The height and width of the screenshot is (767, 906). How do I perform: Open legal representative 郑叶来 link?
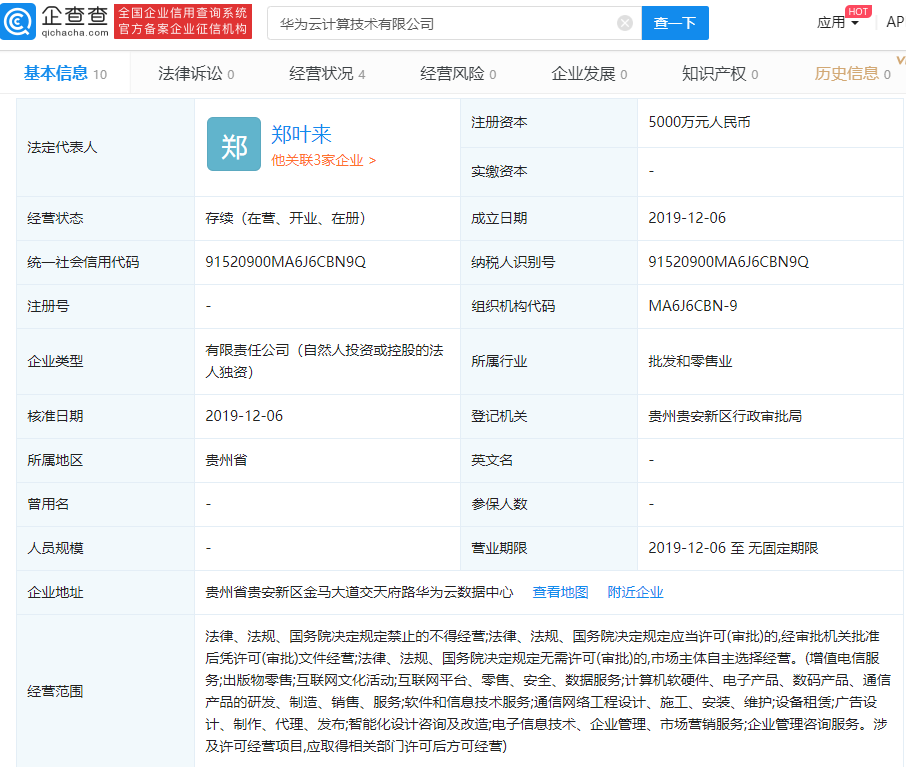click(301, 134)
